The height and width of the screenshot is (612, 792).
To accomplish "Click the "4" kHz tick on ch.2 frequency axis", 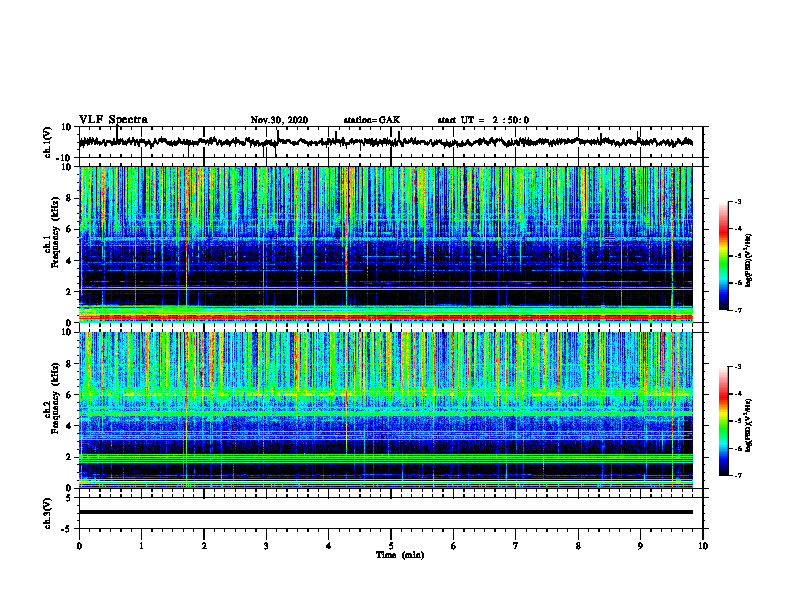I will (x=70, y=426).
